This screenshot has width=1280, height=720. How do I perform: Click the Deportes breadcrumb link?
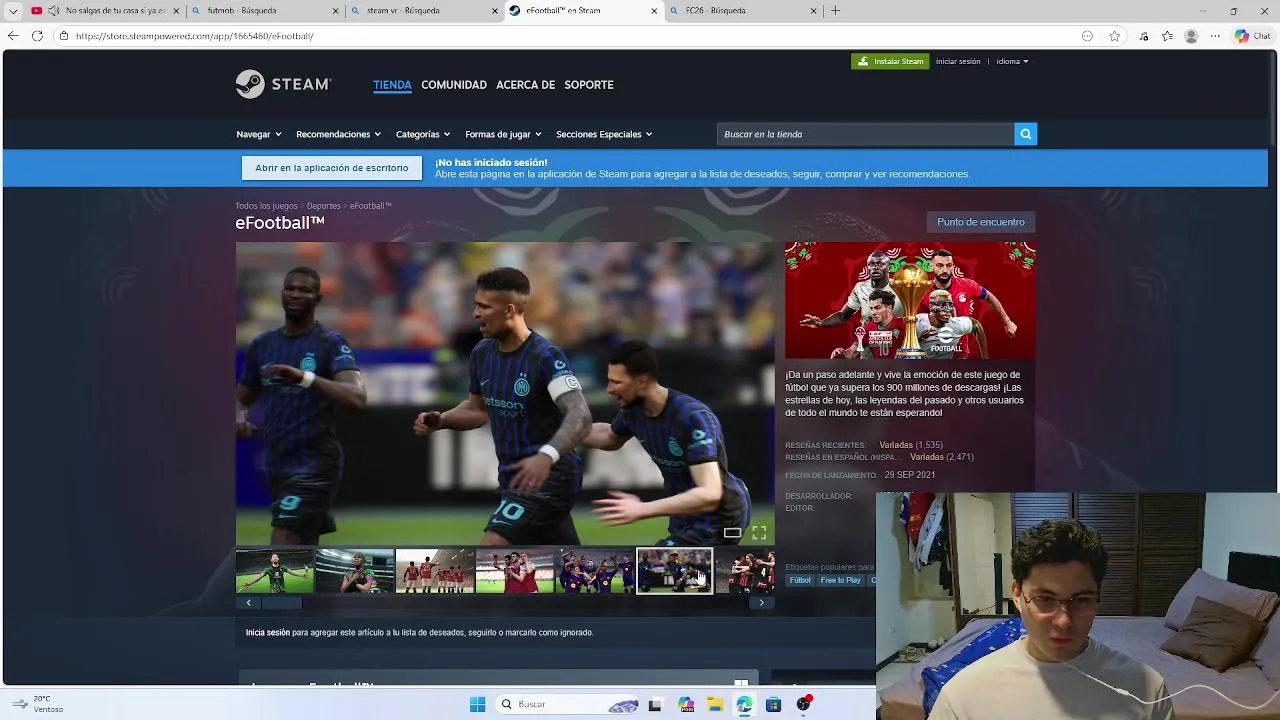(323, 206)
